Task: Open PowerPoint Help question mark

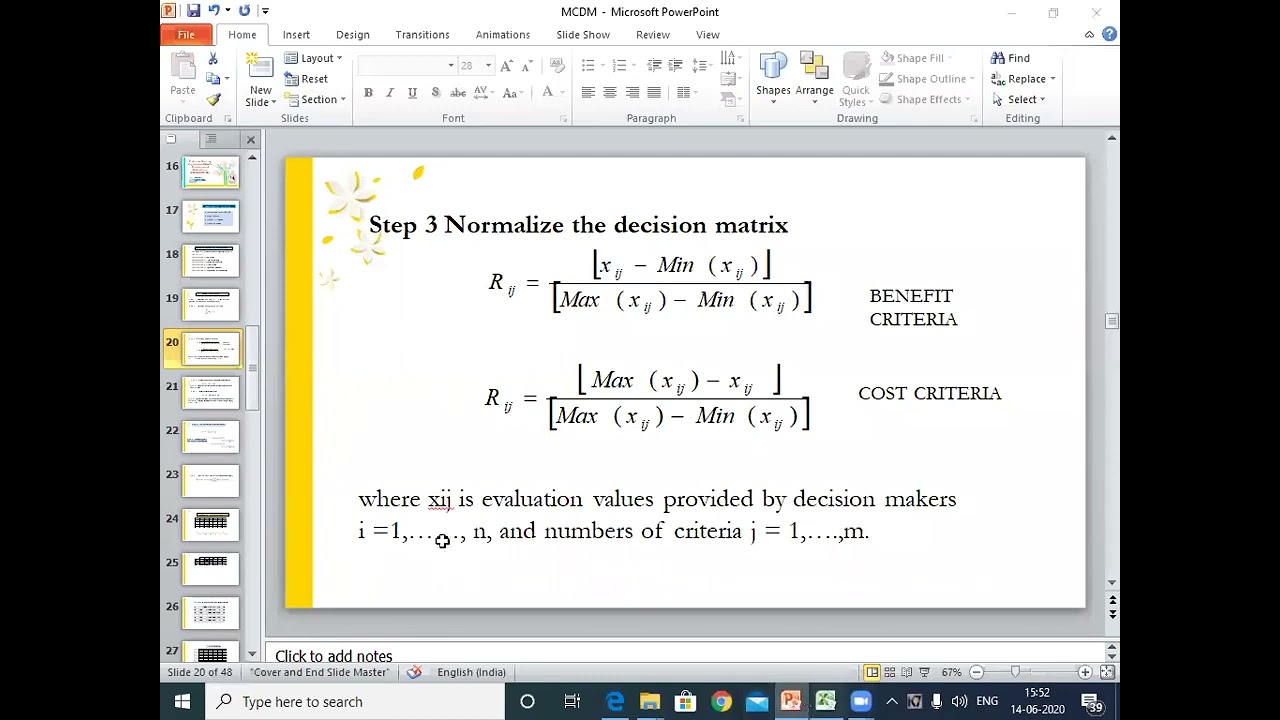Action: (1109, 34)
